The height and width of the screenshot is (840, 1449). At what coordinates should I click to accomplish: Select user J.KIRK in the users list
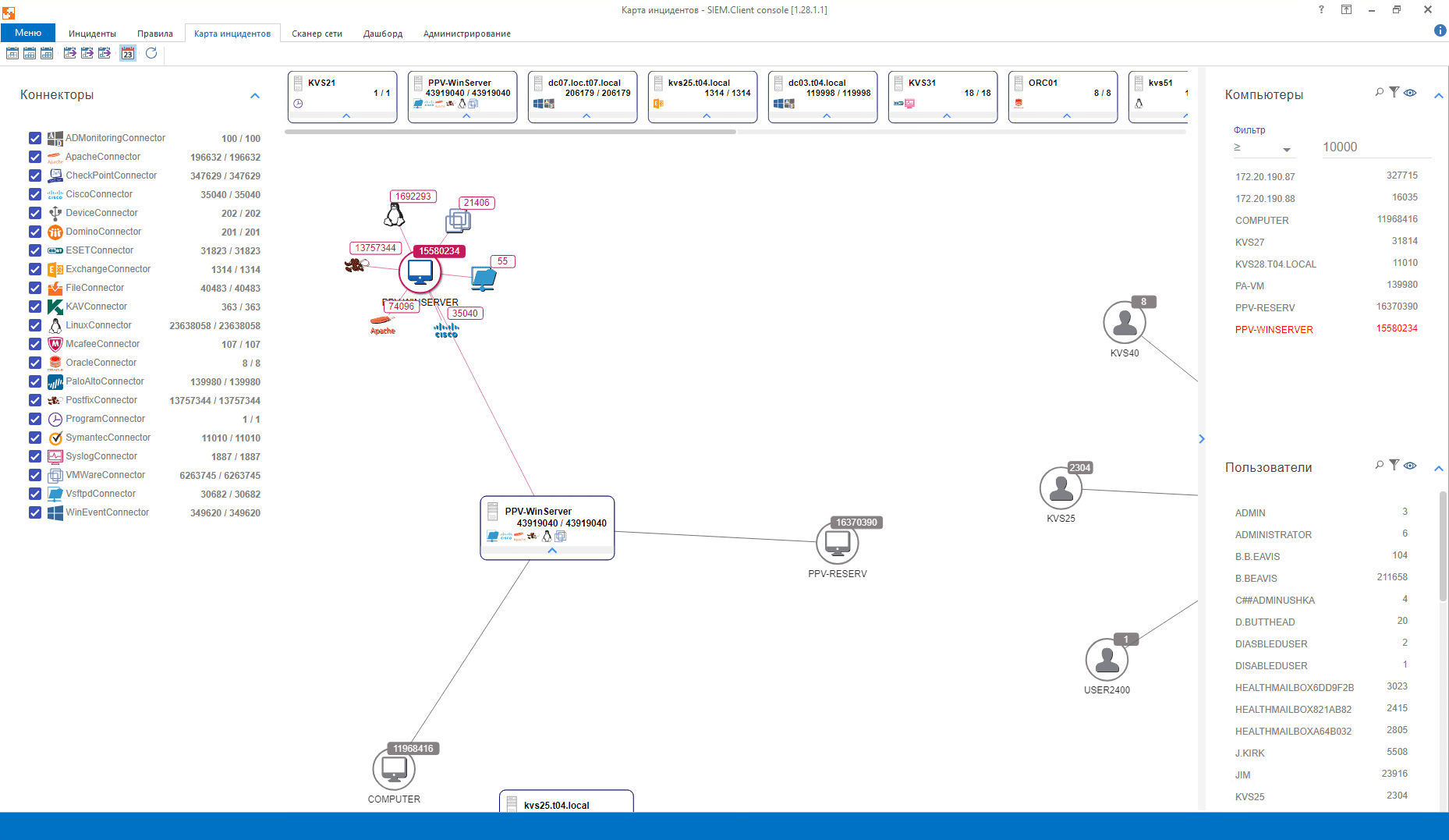pyautogui.click(x=1322, y=753)
